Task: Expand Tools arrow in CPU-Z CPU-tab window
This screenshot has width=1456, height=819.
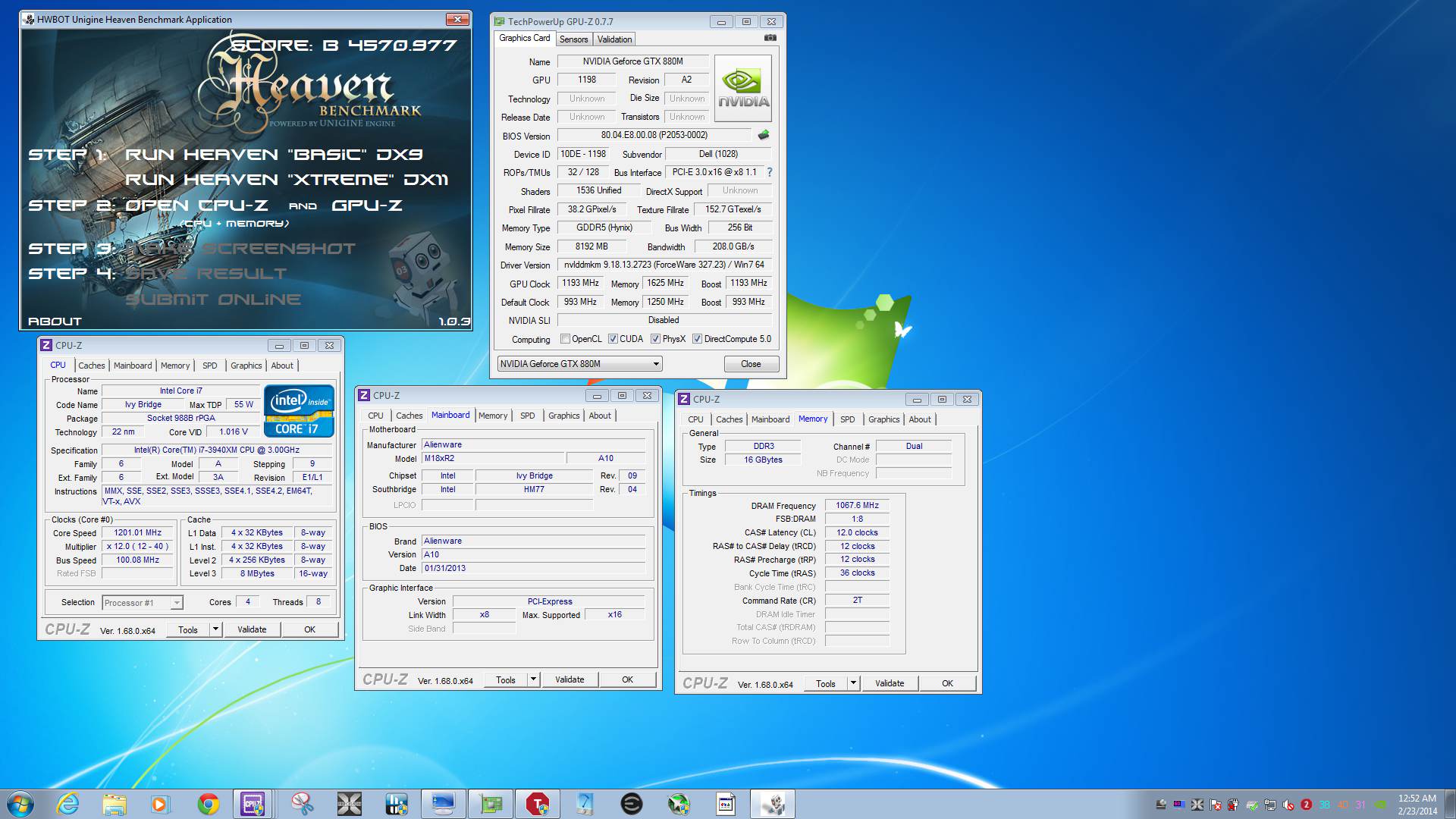Action: tap(215, 629)
